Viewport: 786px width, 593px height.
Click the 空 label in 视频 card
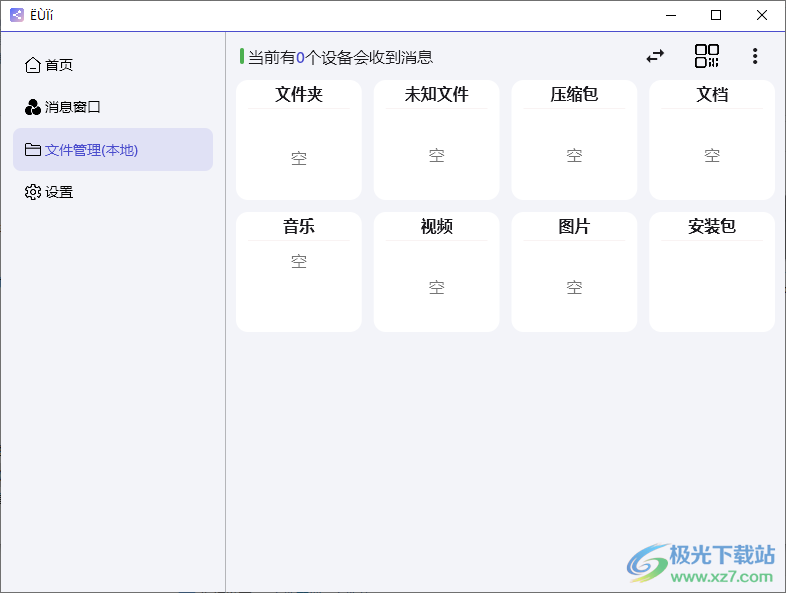437,287
